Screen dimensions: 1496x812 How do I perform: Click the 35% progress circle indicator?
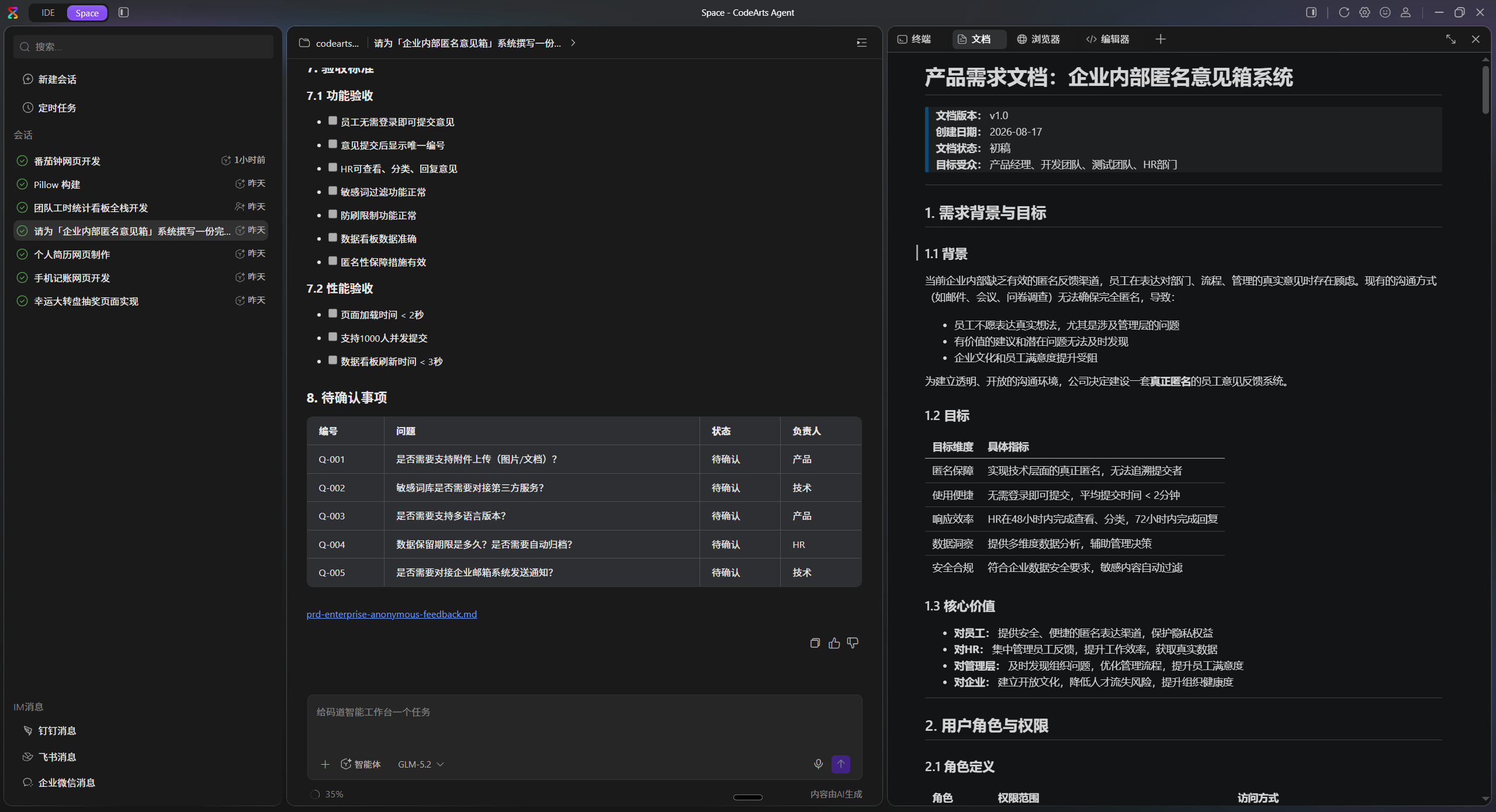[315, 794]
